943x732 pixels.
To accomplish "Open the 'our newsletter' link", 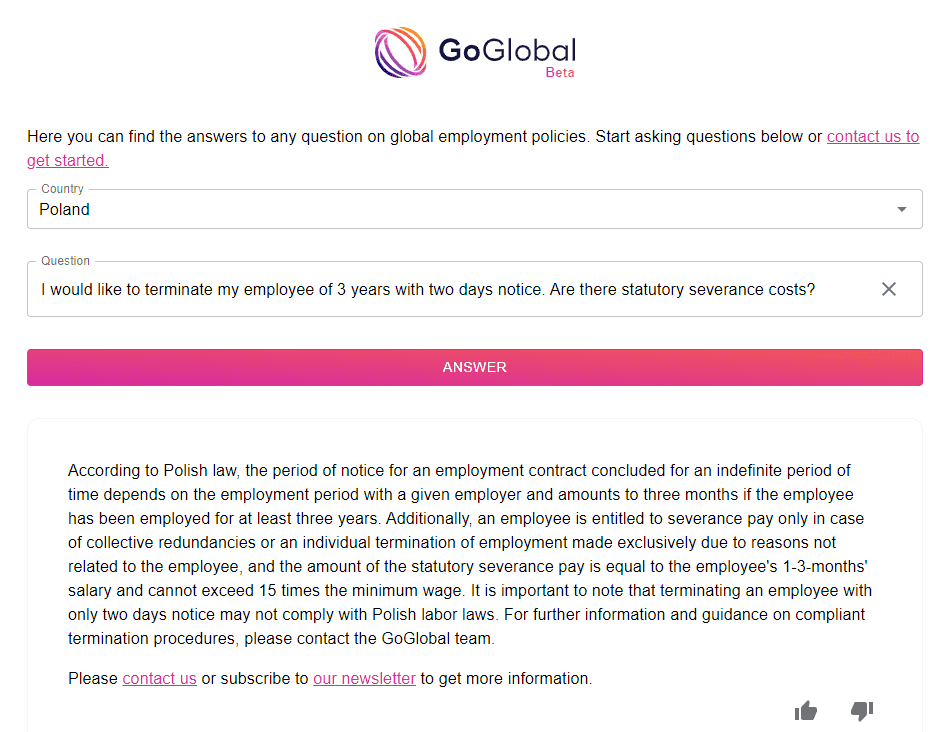I will tap(364, 678).
